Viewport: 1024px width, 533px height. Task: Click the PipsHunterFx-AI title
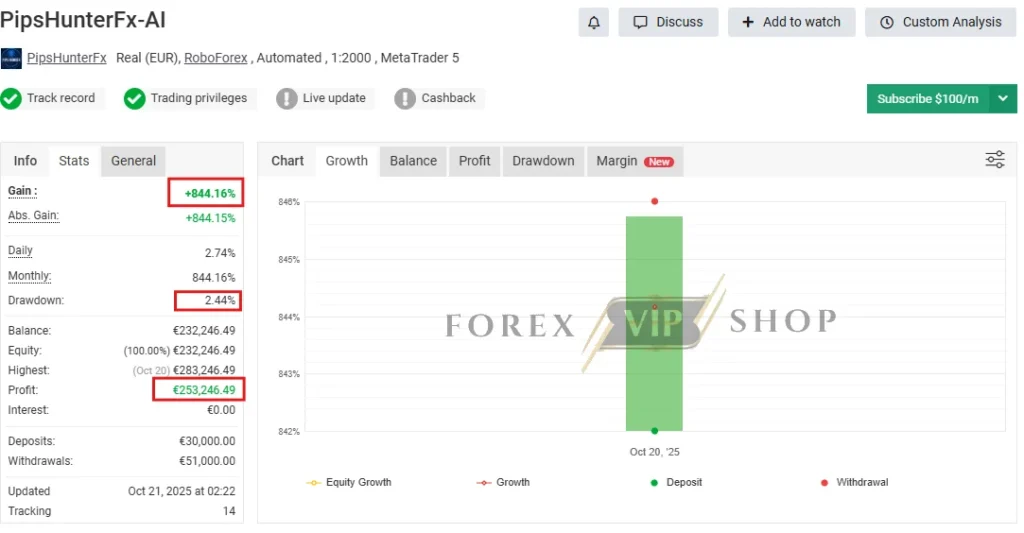coord(83,20)
